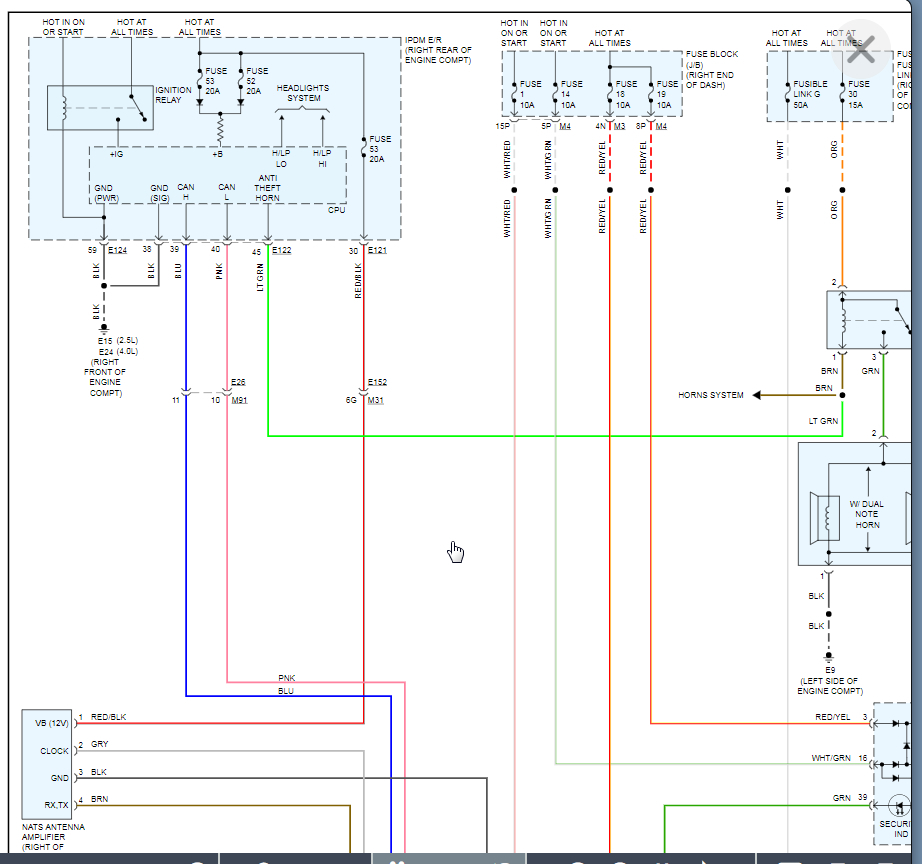
Task: Open the E26 connector link
Action: tap(238, 382)
